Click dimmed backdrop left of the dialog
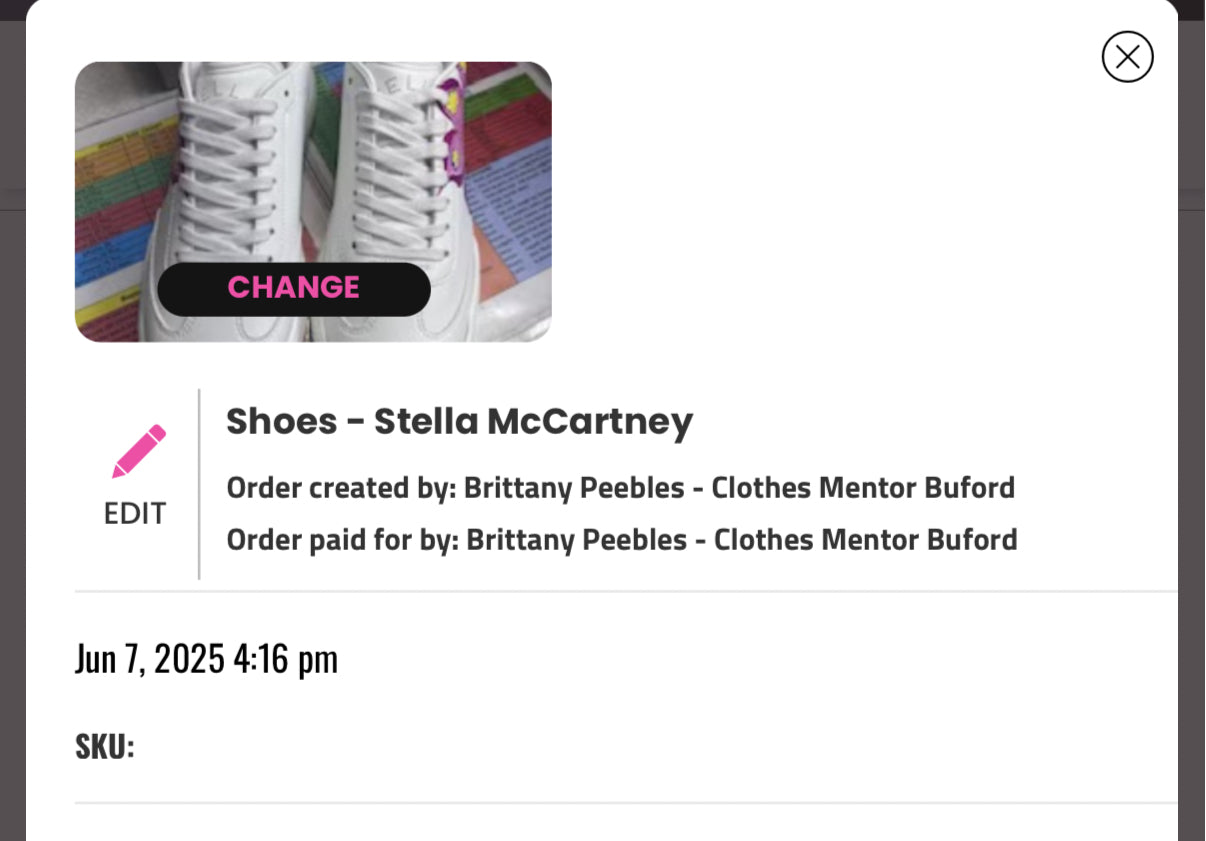1206x841 pixels. pyautogui.click(x=12, y=450)
